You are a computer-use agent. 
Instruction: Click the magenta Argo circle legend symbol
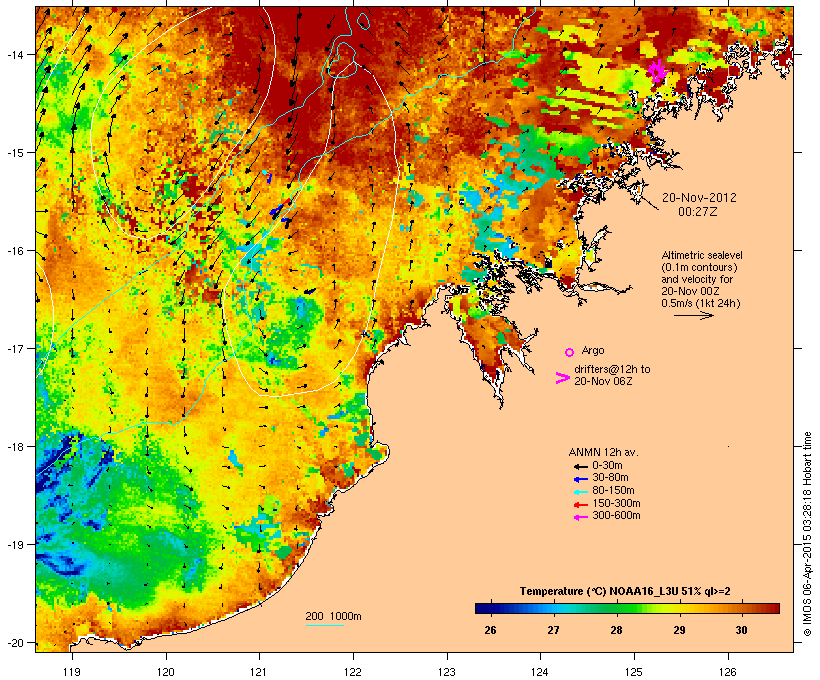pos(569,353)
